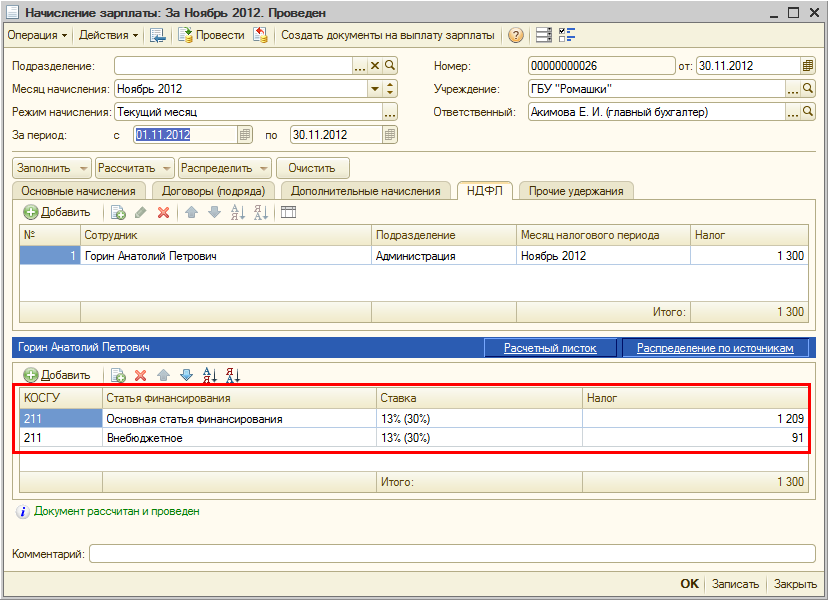Viewport: 828px width, 600px height.
Task: Open the Операция menu
Action: click(38, 35)
